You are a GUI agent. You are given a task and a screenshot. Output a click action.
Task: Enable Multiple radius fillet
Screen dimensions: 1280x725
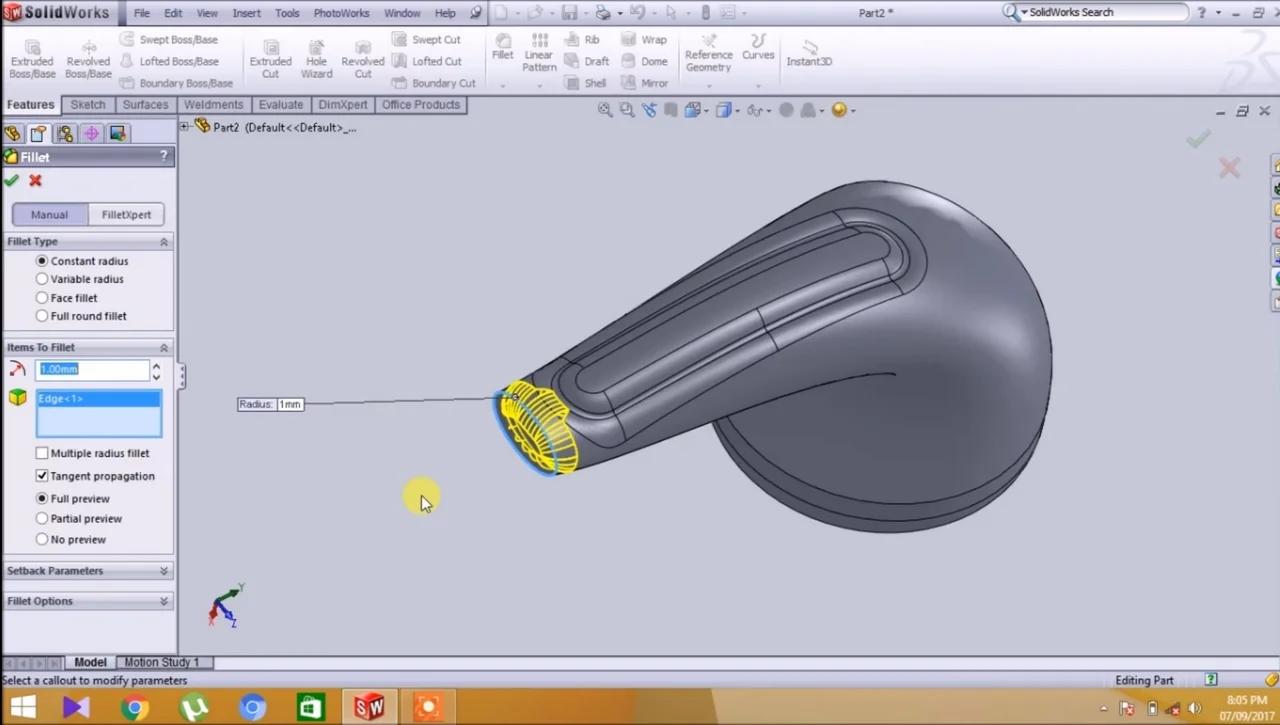pyautogui.click(x=42, y=453)
